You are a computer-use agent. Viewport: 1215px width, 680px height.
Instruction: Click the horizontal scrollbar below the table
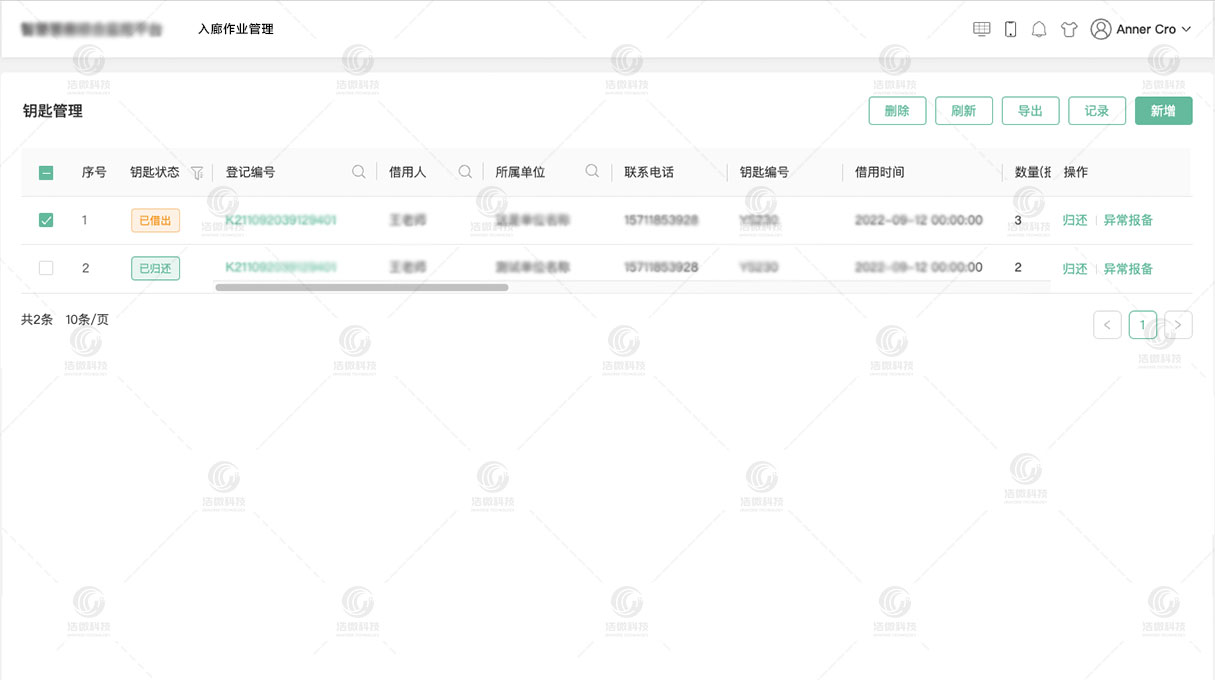pyautogui.click(x=360, y=287)
